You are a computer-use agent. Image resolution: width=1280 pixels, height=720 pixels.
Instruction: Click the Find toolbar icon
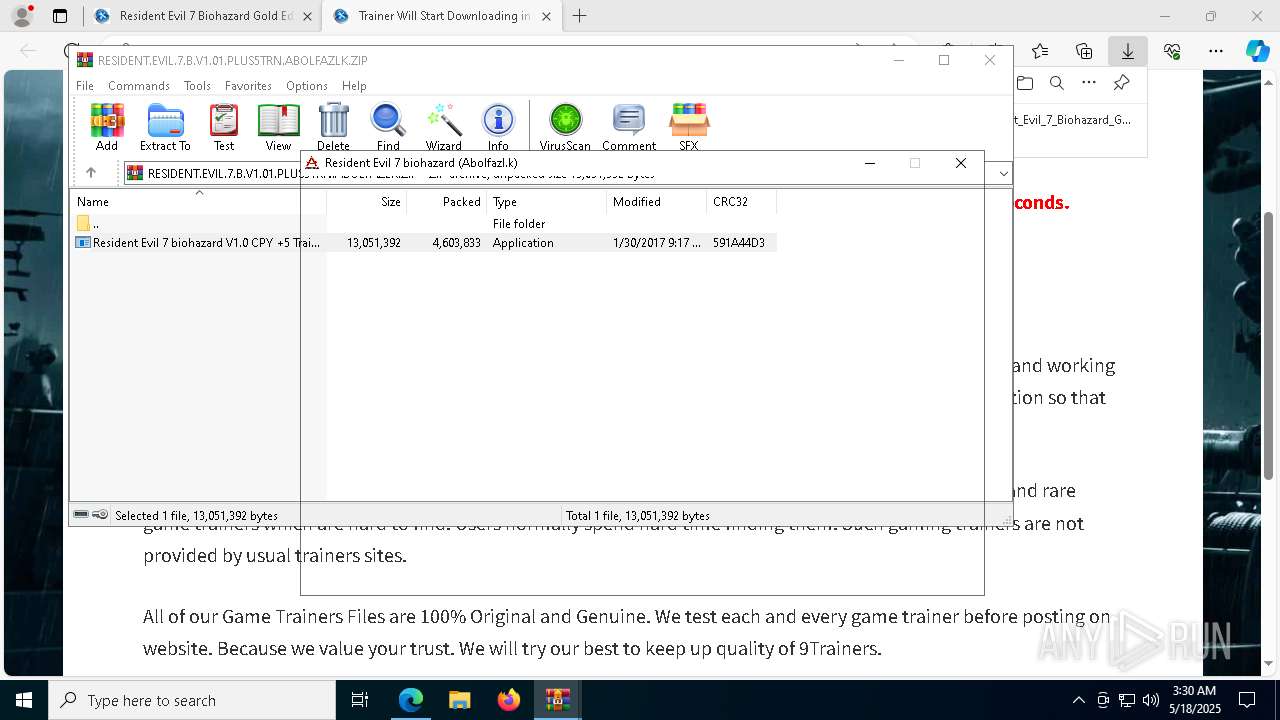388,127
